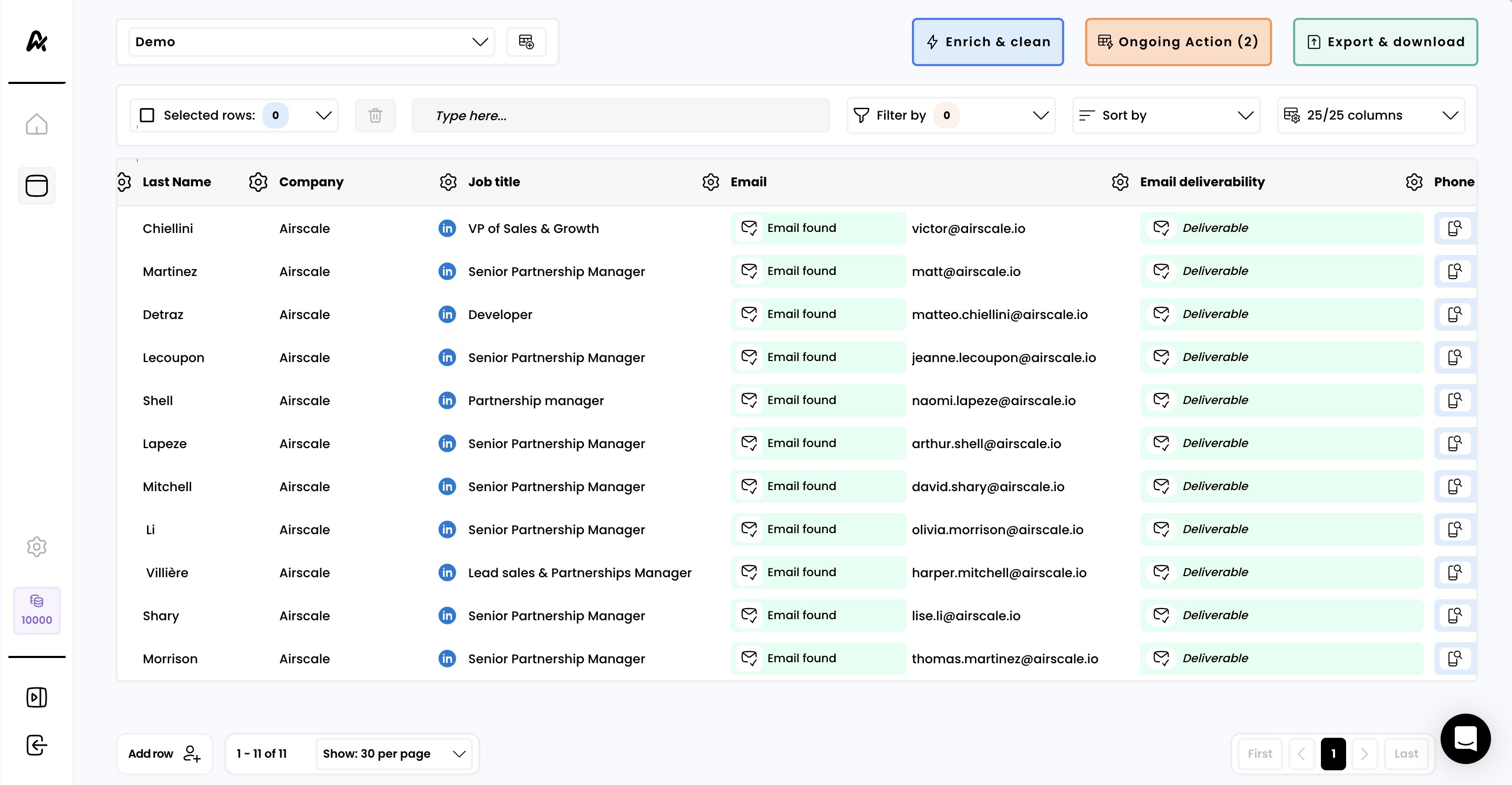Open the home icon in sidebar

click(x=36, y=124)
